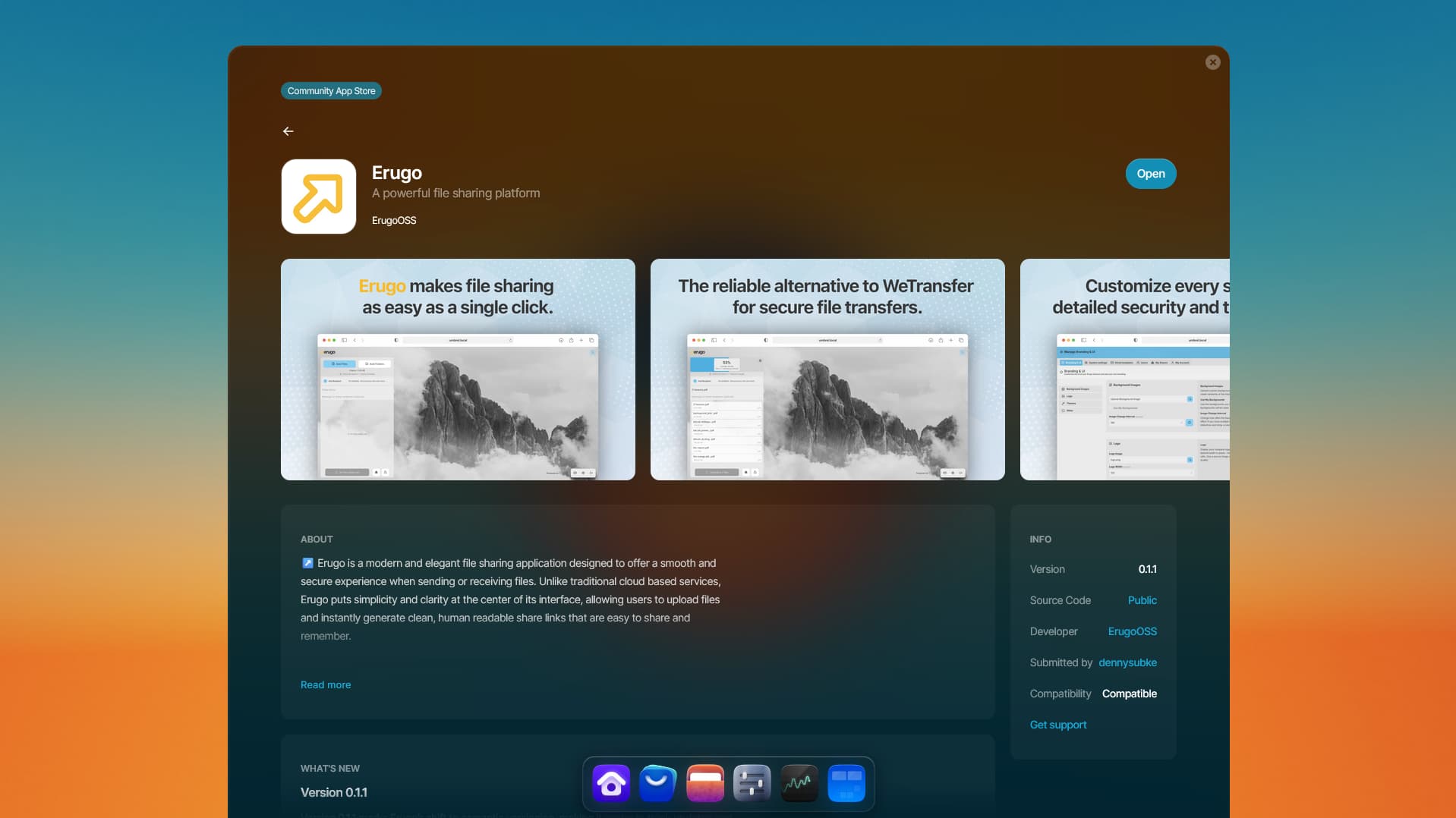This screenshot has height=818, width=1456.
Task: Click the INFO section heading
Action: click(x=1040, y=540)
